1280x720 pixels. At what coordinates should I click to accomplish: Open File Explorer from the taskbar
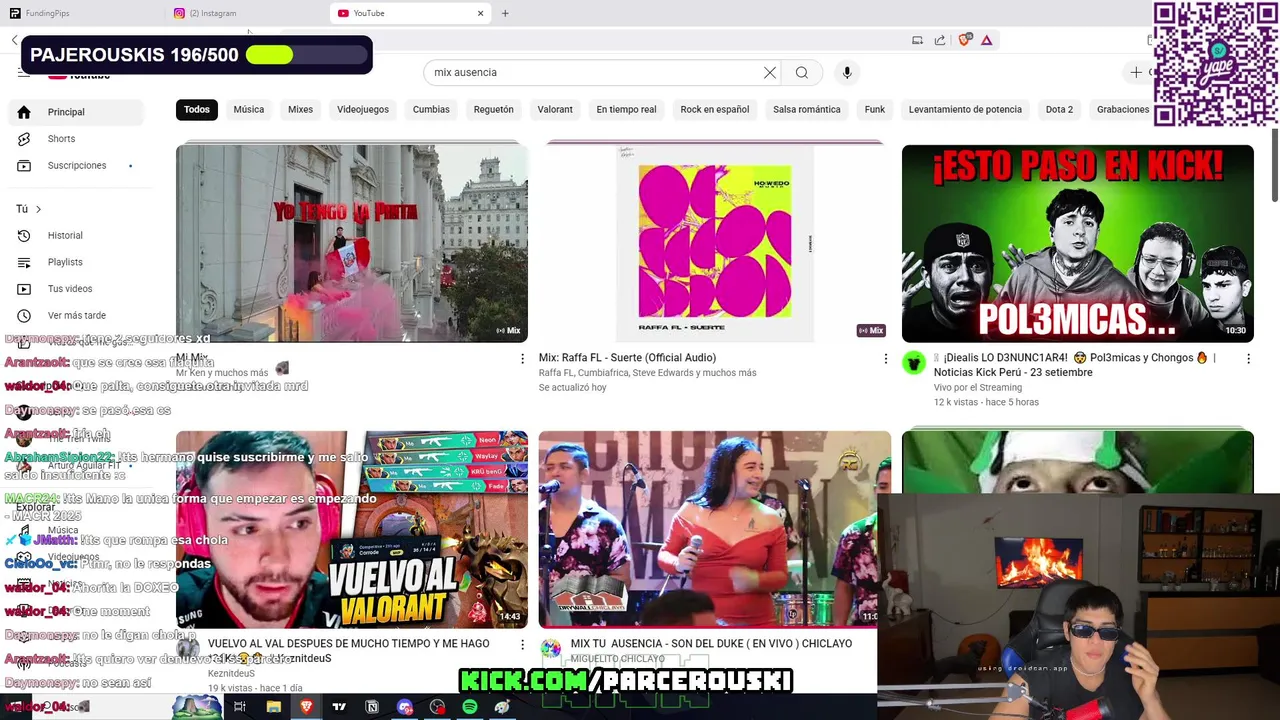point(273,707)
